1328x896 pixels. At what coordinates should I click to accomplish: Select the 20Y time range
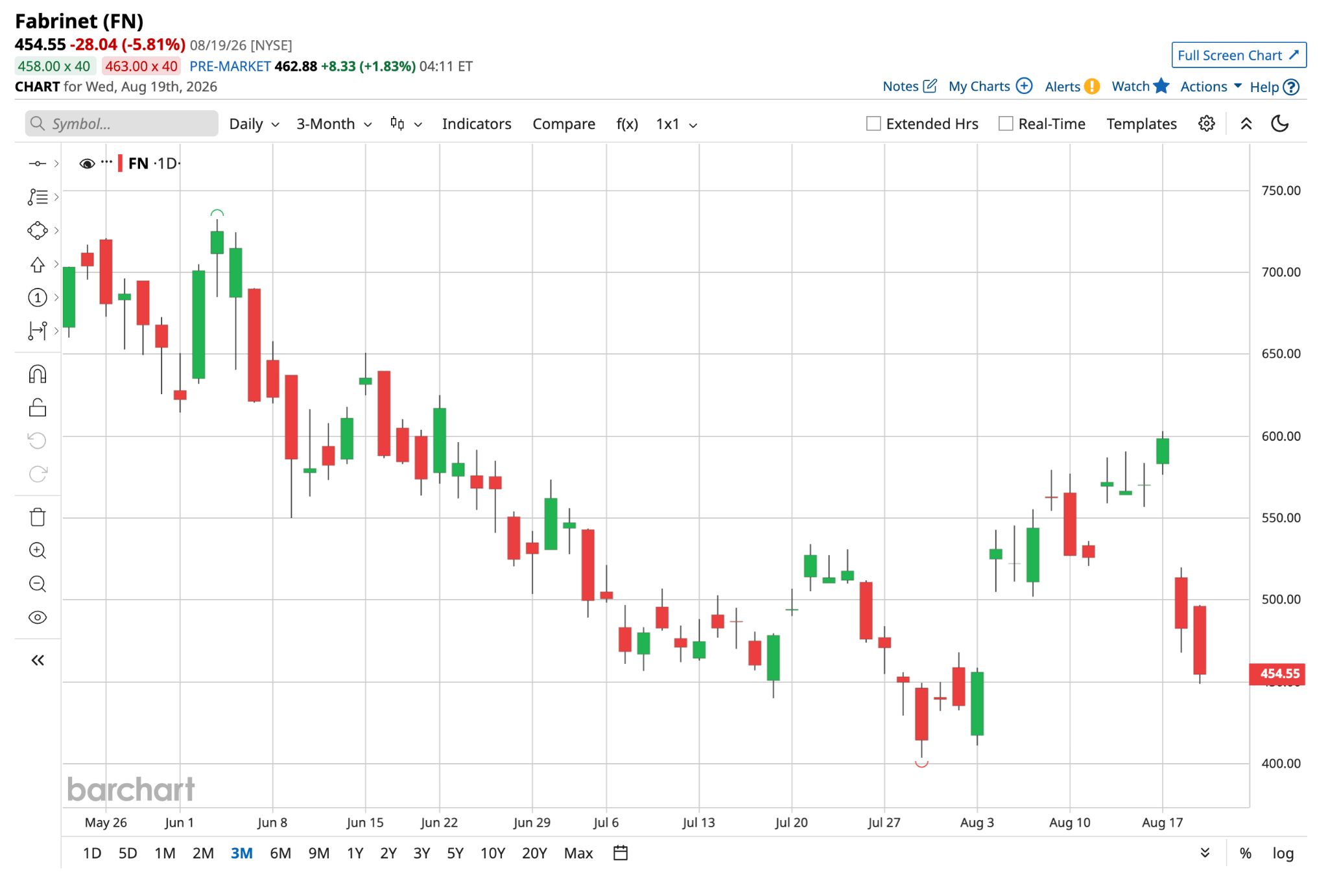[534, 853]
